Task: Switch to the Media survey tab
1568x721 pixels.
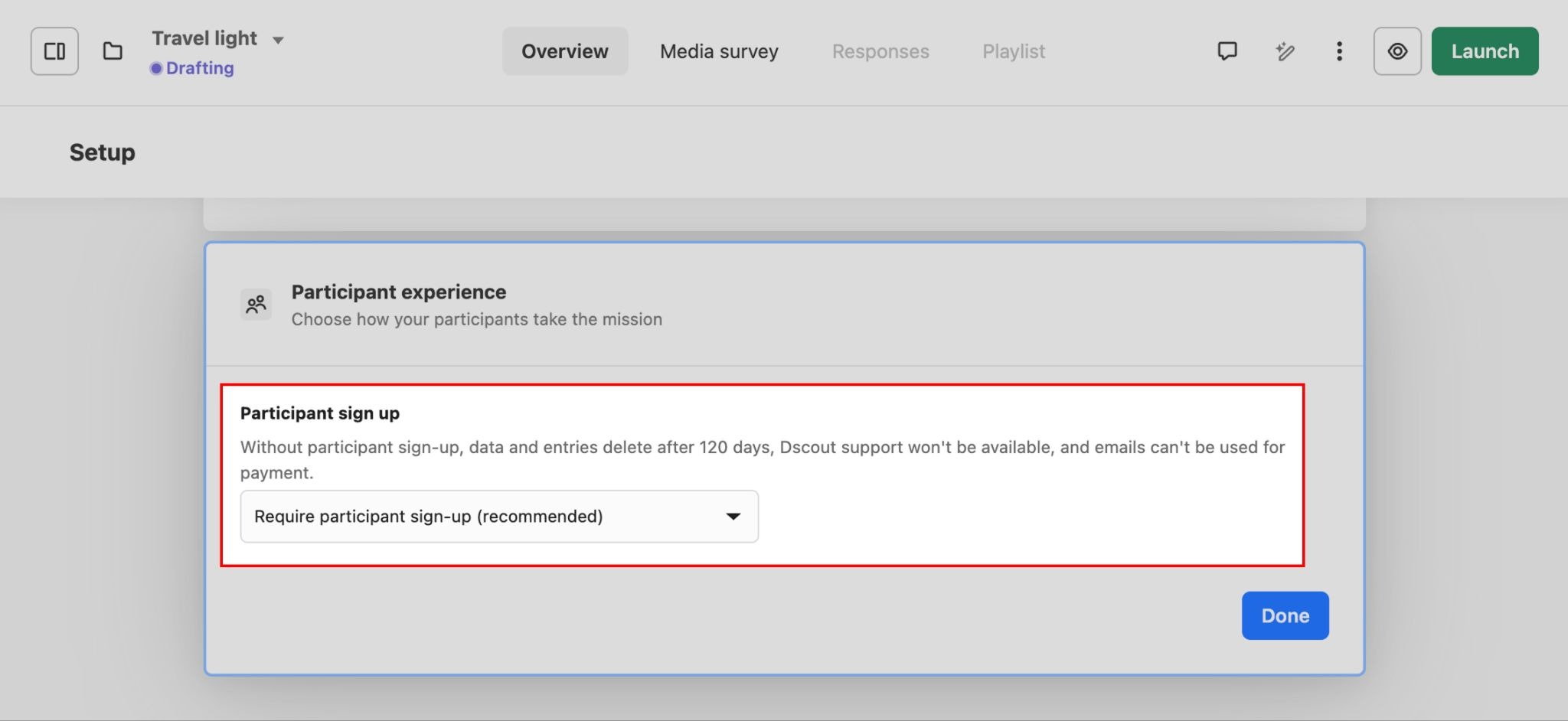Action: 719,51
